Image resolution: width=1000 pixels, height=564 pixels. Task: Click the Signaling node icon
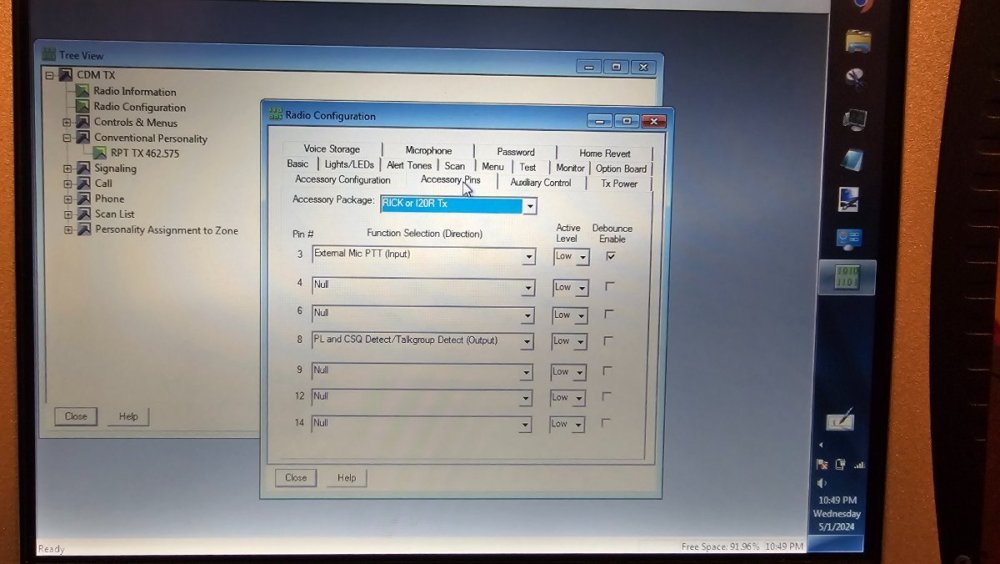[x=83, y=168]
